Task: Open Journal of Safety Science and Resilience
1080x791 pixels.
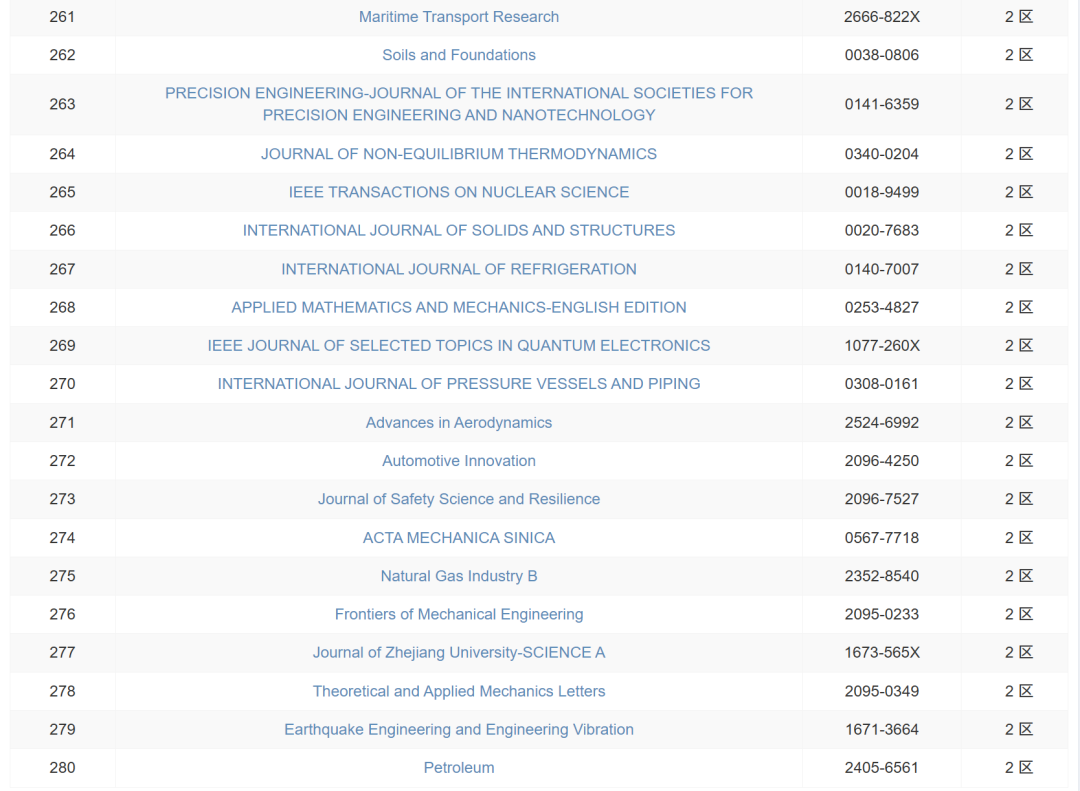Action: tap(459, 499)
